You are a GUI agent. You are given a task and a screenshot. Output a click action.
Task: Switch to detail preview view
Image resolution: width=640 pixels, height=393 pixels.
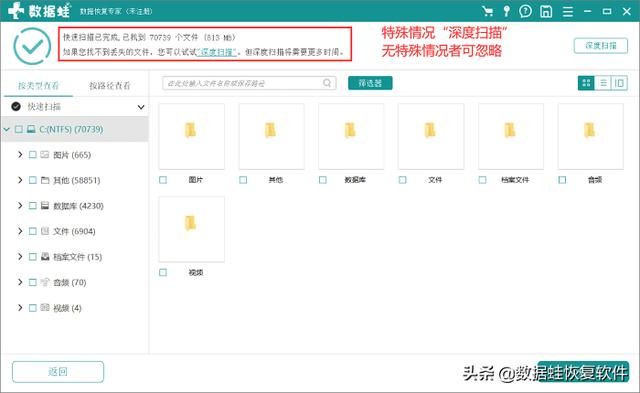pos(619,83)
